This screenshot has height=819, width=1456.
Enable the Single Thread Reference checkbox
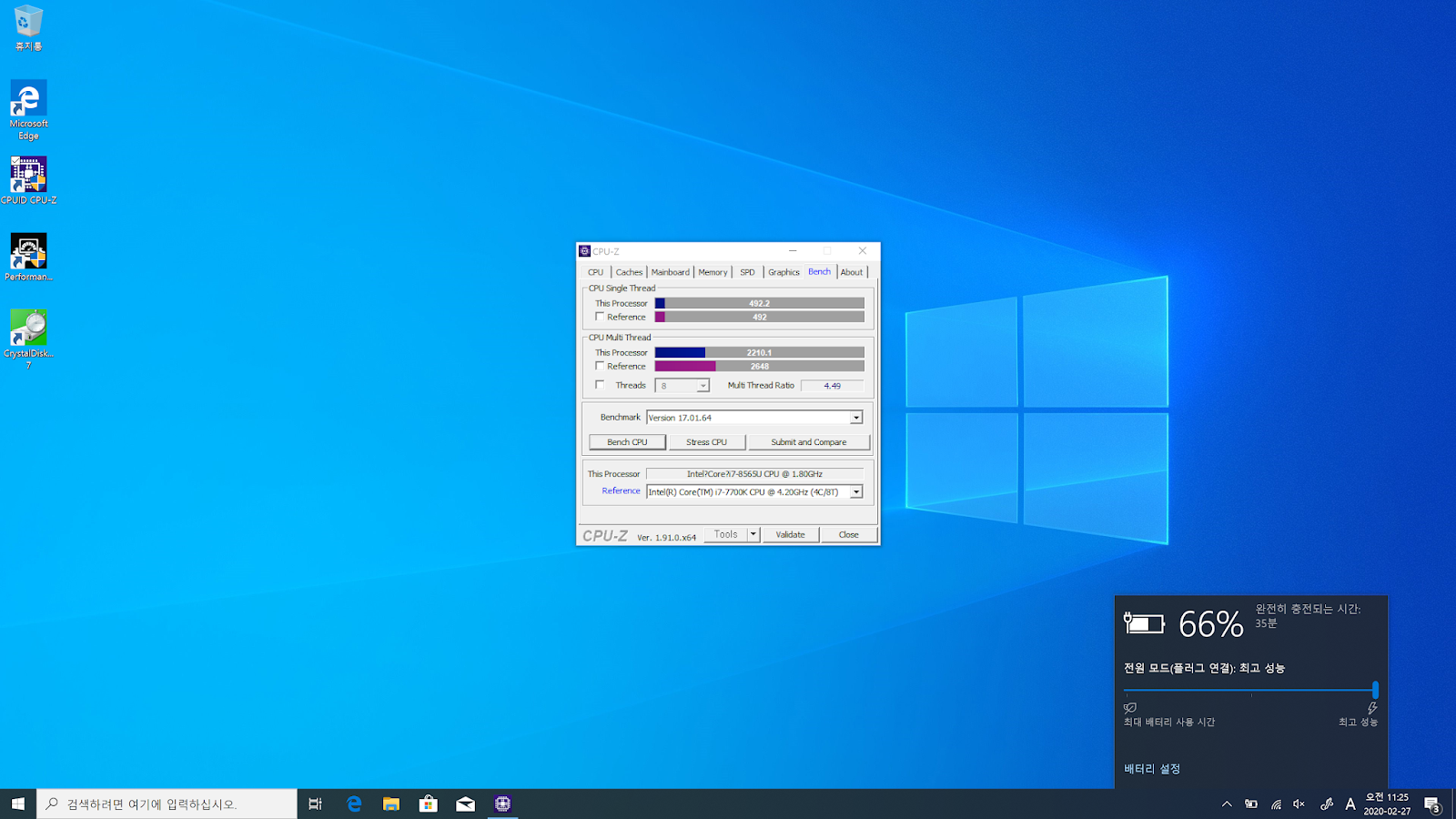pos(600,317)
